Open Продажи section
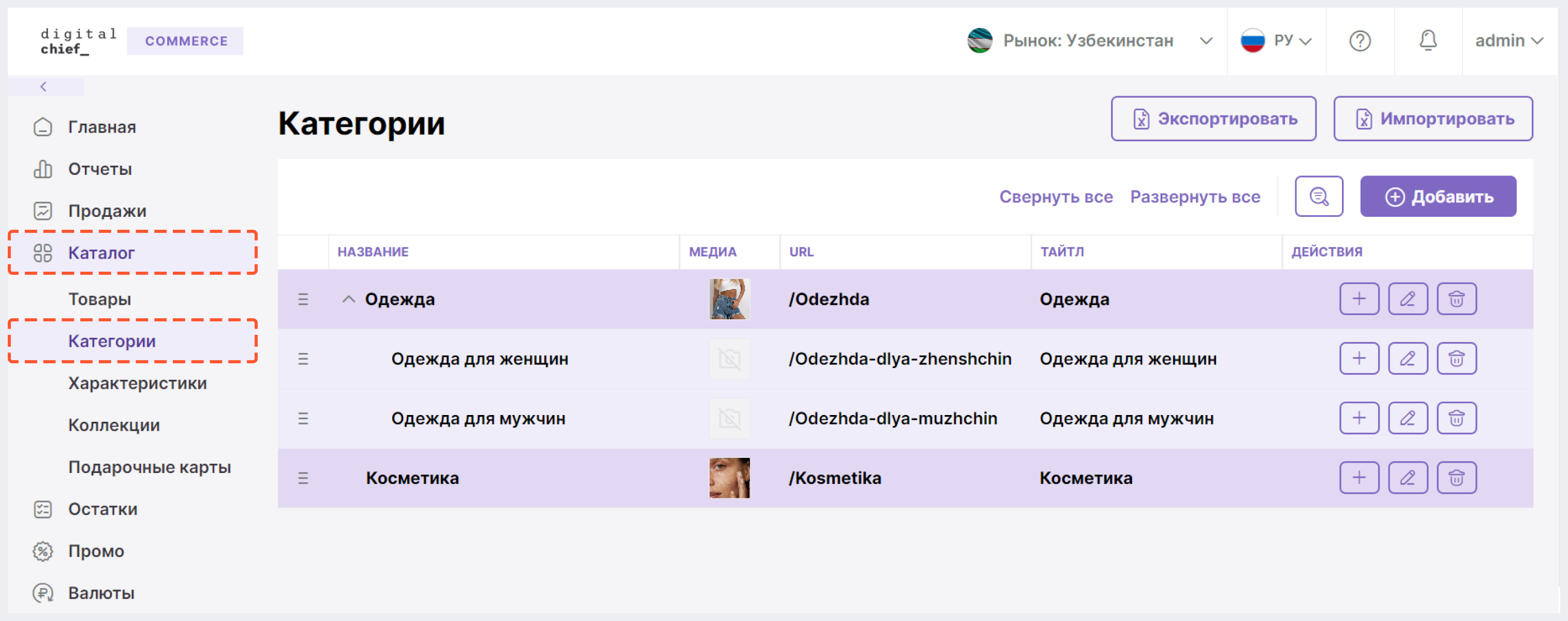 pos(107,211)
